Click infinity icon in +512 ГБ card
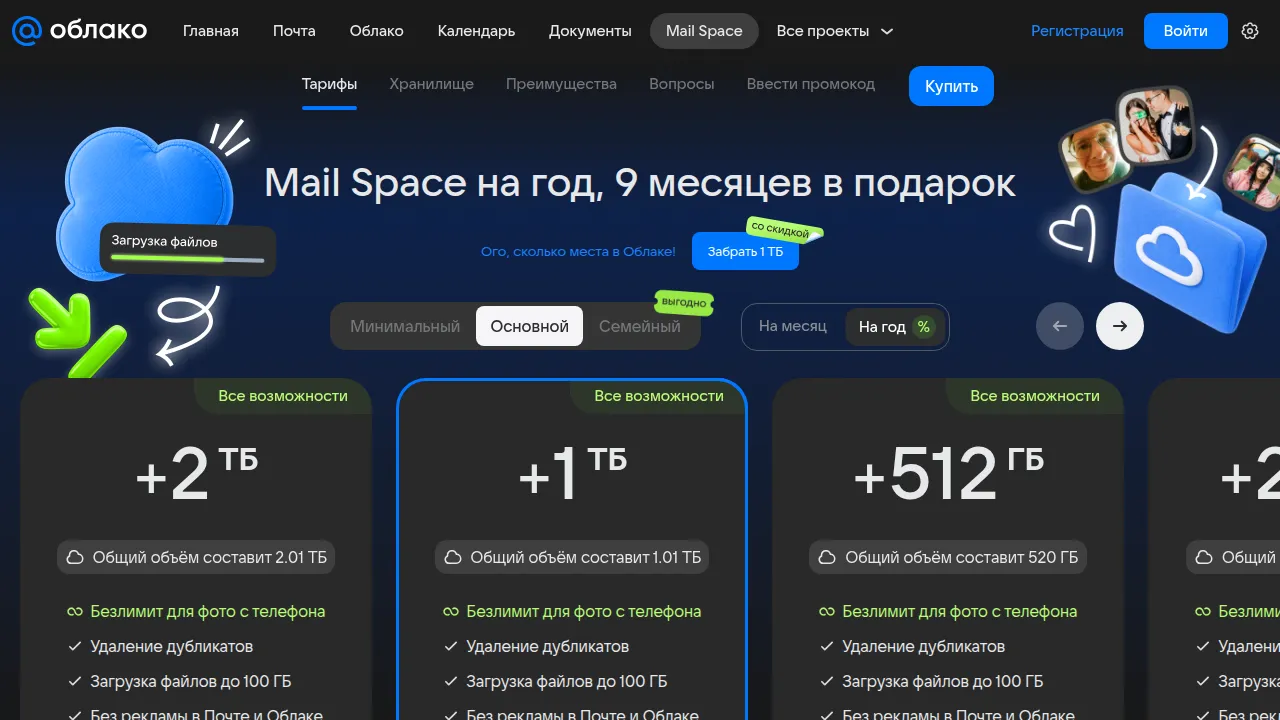The image size is (1280, 720). pos(827,612)
